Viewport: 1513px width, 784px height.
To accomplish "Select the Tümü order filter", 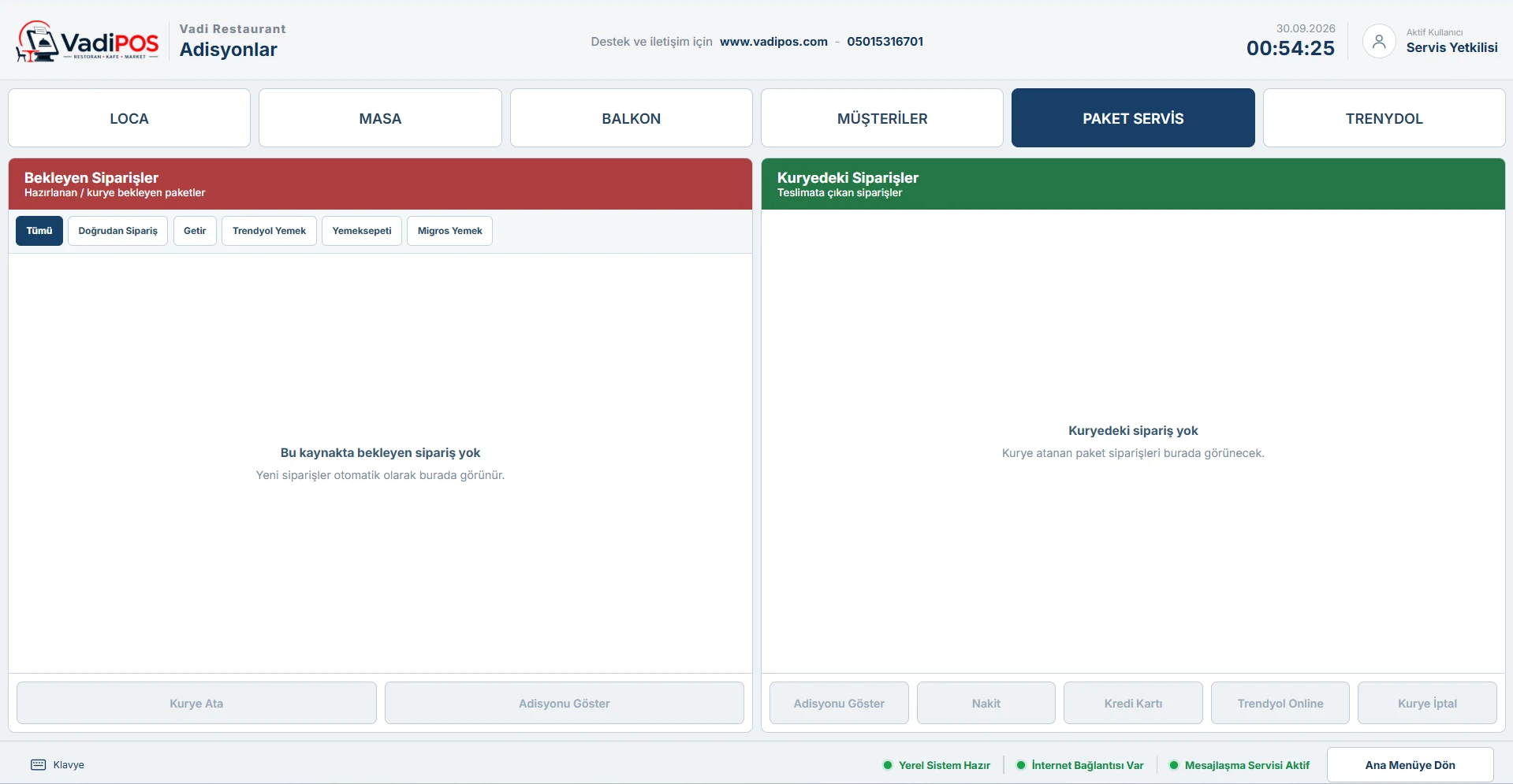I will [x=39, y=231].
